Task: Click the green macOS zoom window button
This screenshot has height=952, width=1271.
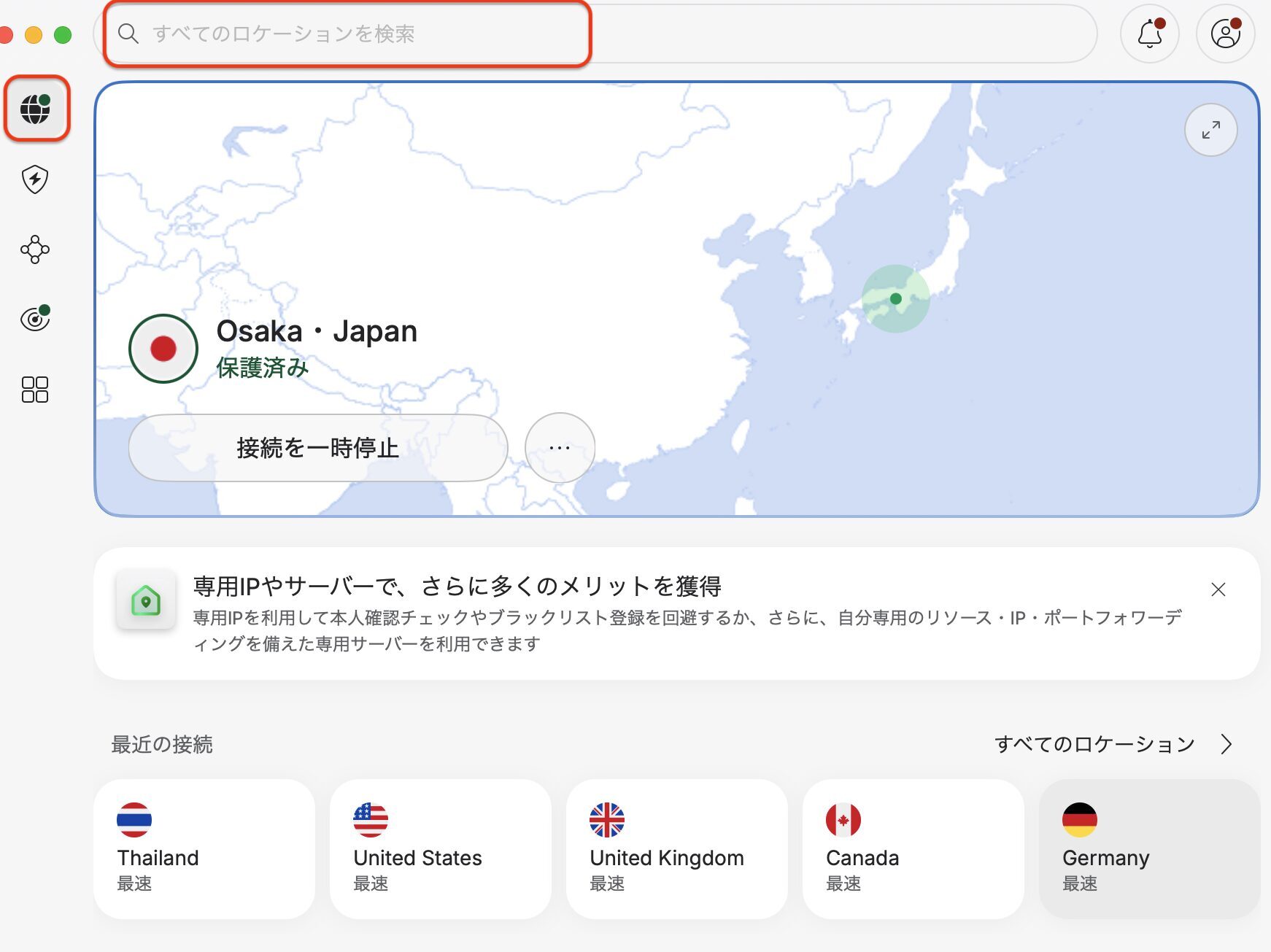Action: (63, 34)
